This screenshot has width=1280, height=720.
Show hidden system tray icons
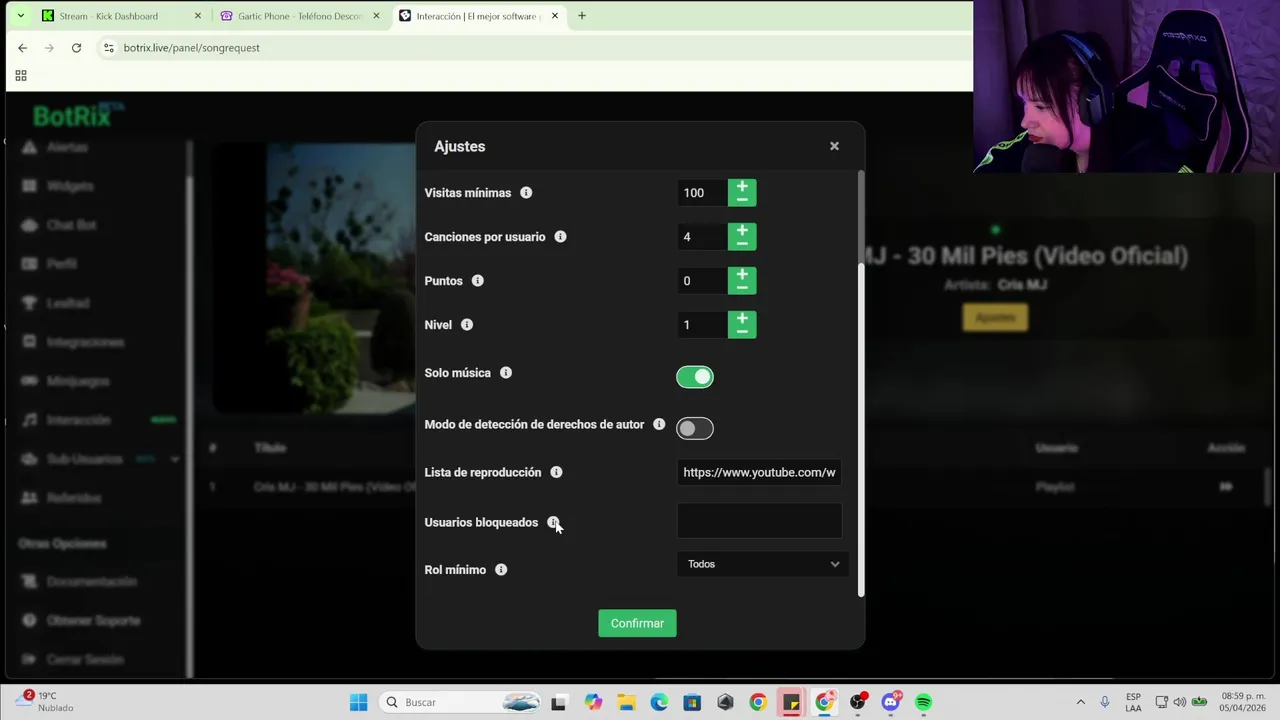point(1080,702)
